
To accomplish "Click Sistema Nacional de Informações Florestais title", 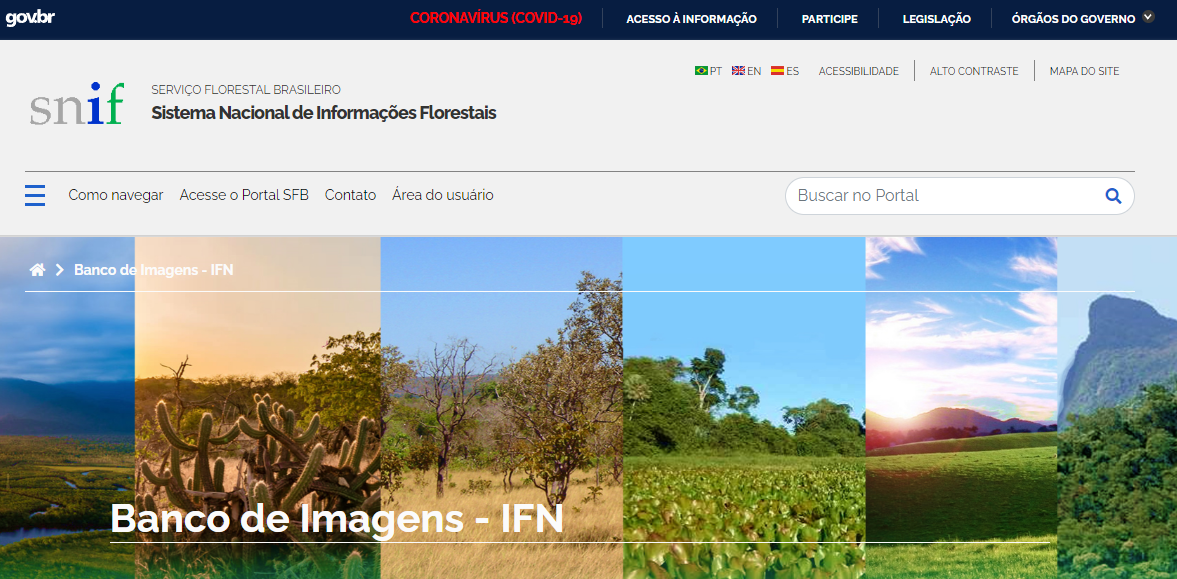I will point(324,113).
